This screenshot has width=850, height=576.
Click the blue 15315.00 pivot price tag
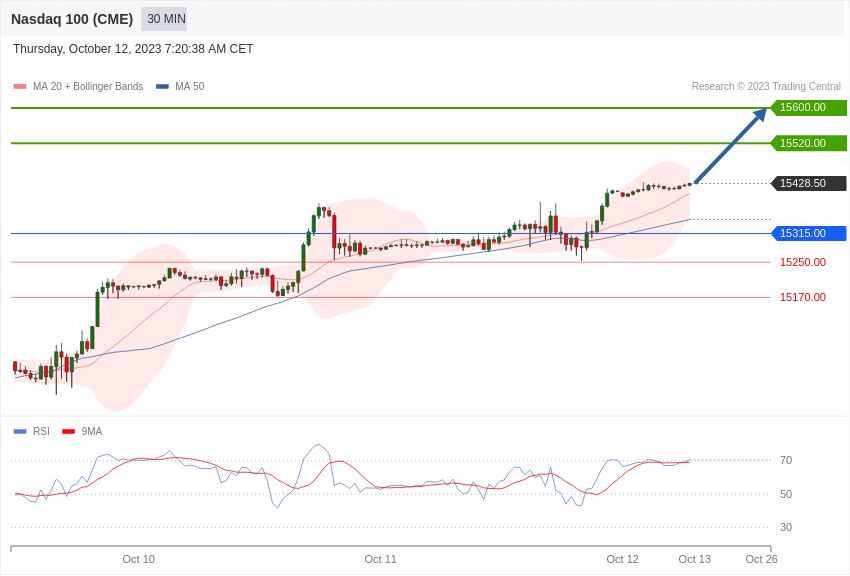[x=809, y=233]
